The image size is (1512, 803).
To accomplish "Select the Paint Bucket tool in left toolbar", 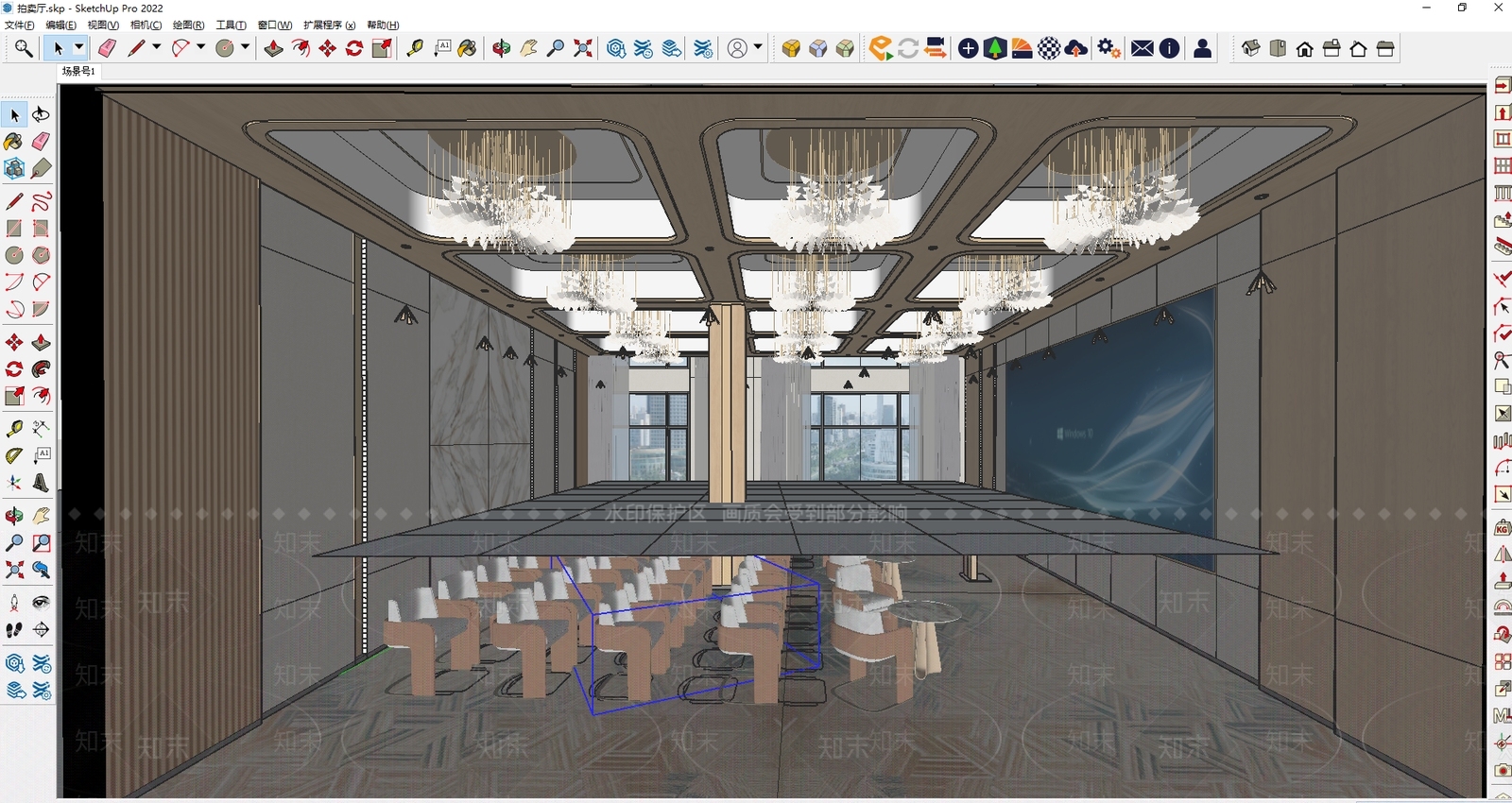I will point(13,142).
